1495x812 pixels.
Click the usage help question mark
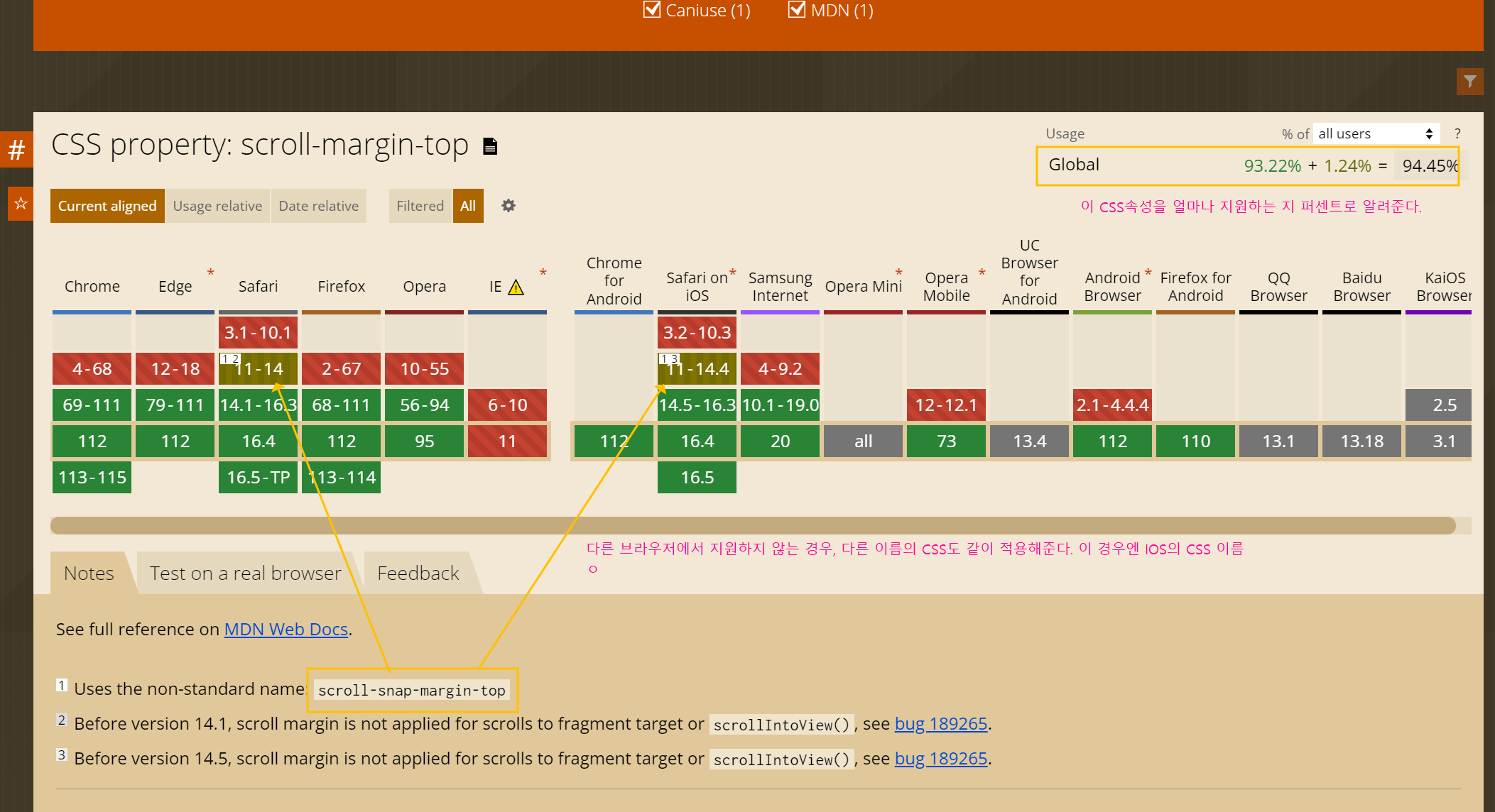1457,133
